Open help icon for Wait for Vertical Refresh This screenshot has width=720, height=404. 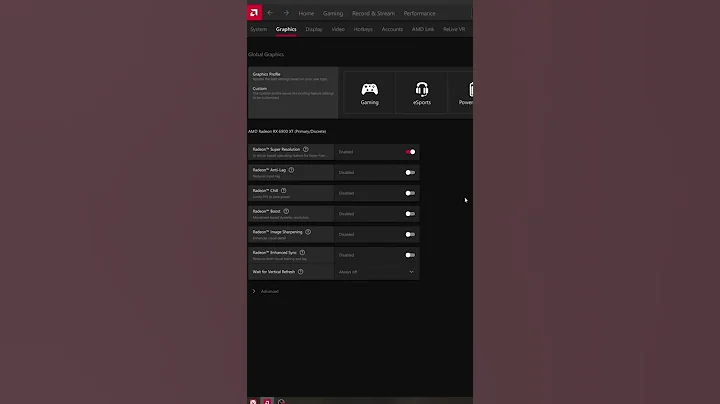point(300,272)
